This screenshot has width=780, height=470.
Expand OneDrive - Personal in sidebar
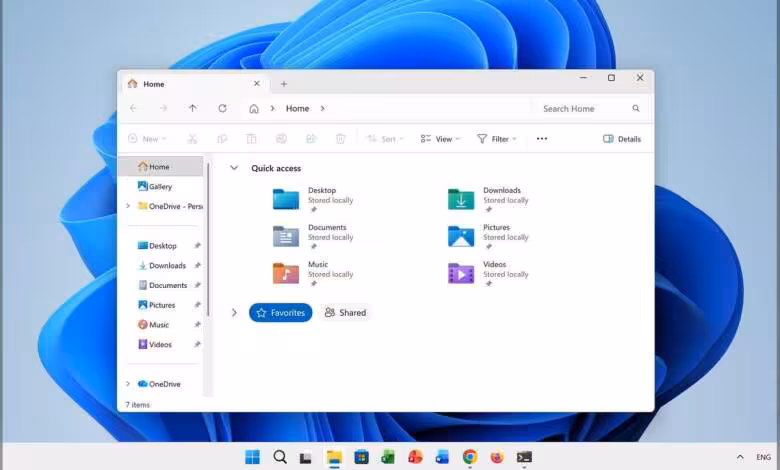(128, 206)
